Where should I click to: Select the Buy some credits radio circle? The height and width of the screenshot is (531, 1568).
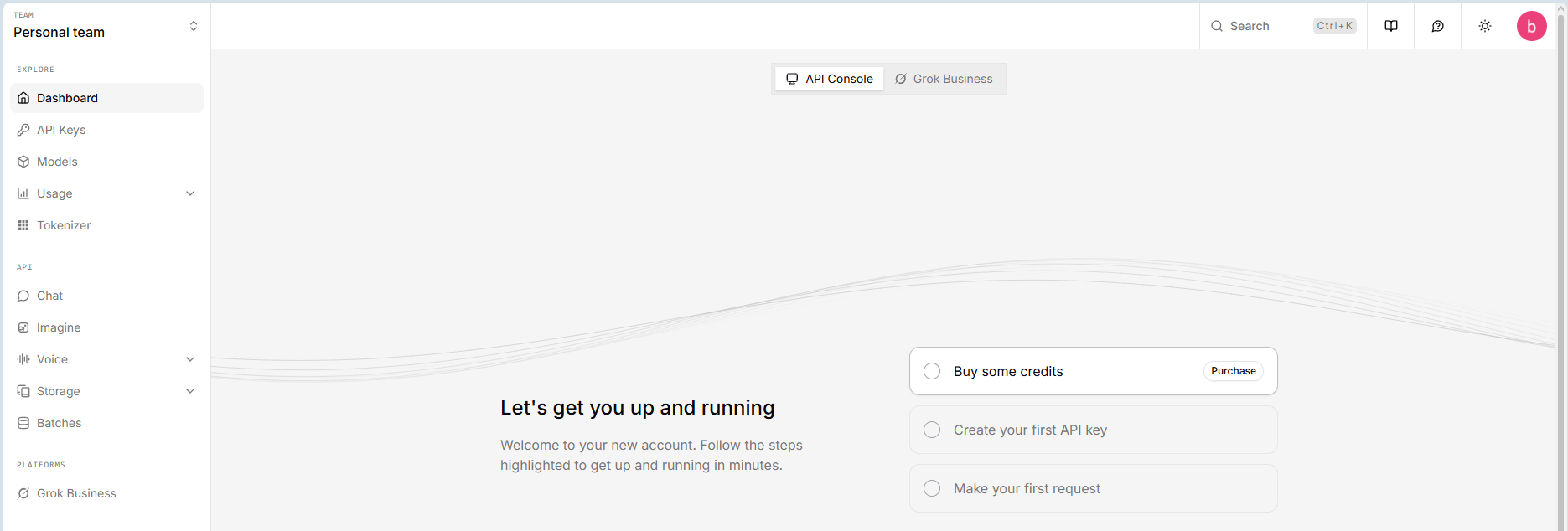(x=931, y=371)
